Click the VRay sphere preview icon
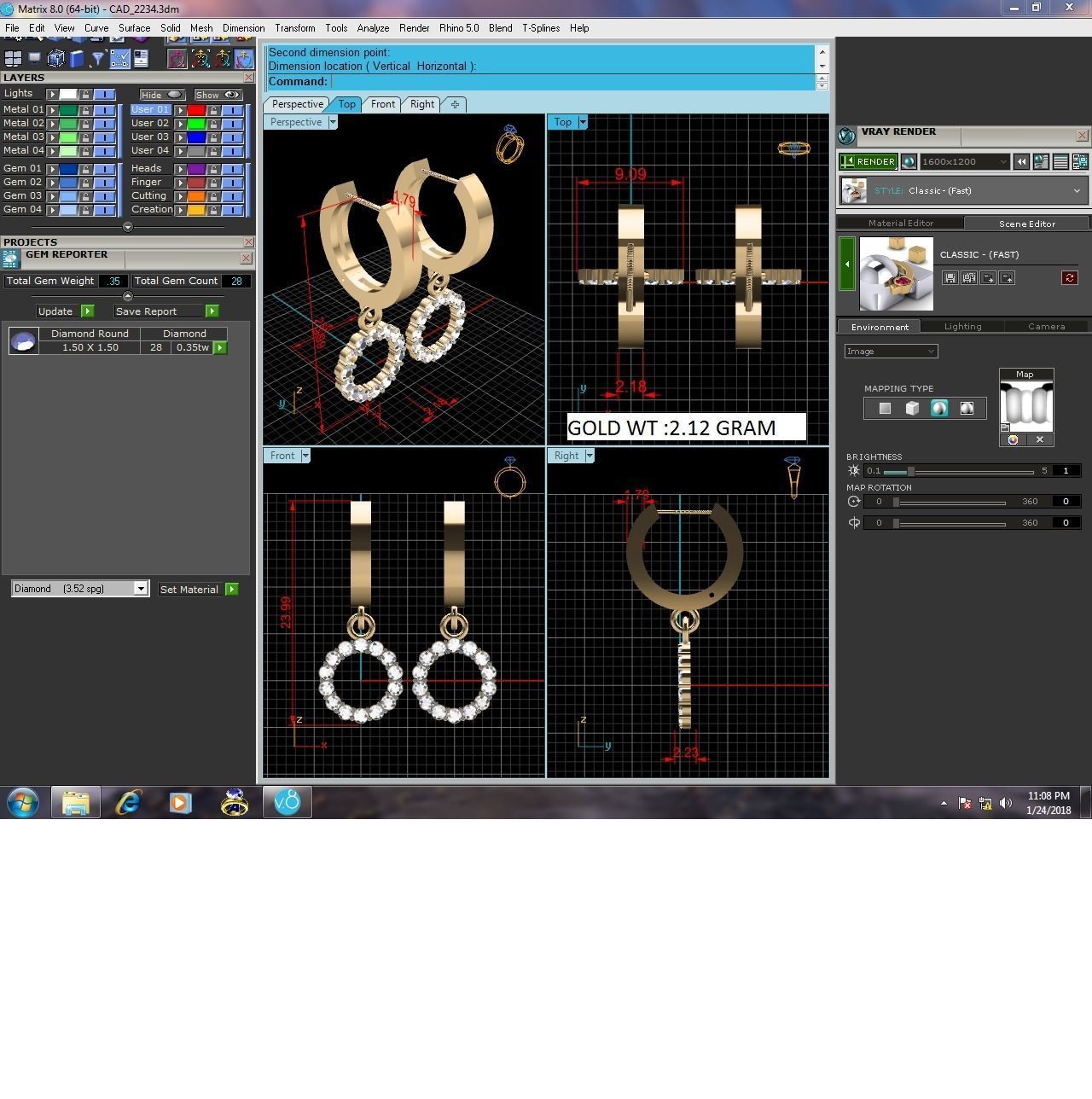Screen dimensions: 1092x1099 click(909, 161)
